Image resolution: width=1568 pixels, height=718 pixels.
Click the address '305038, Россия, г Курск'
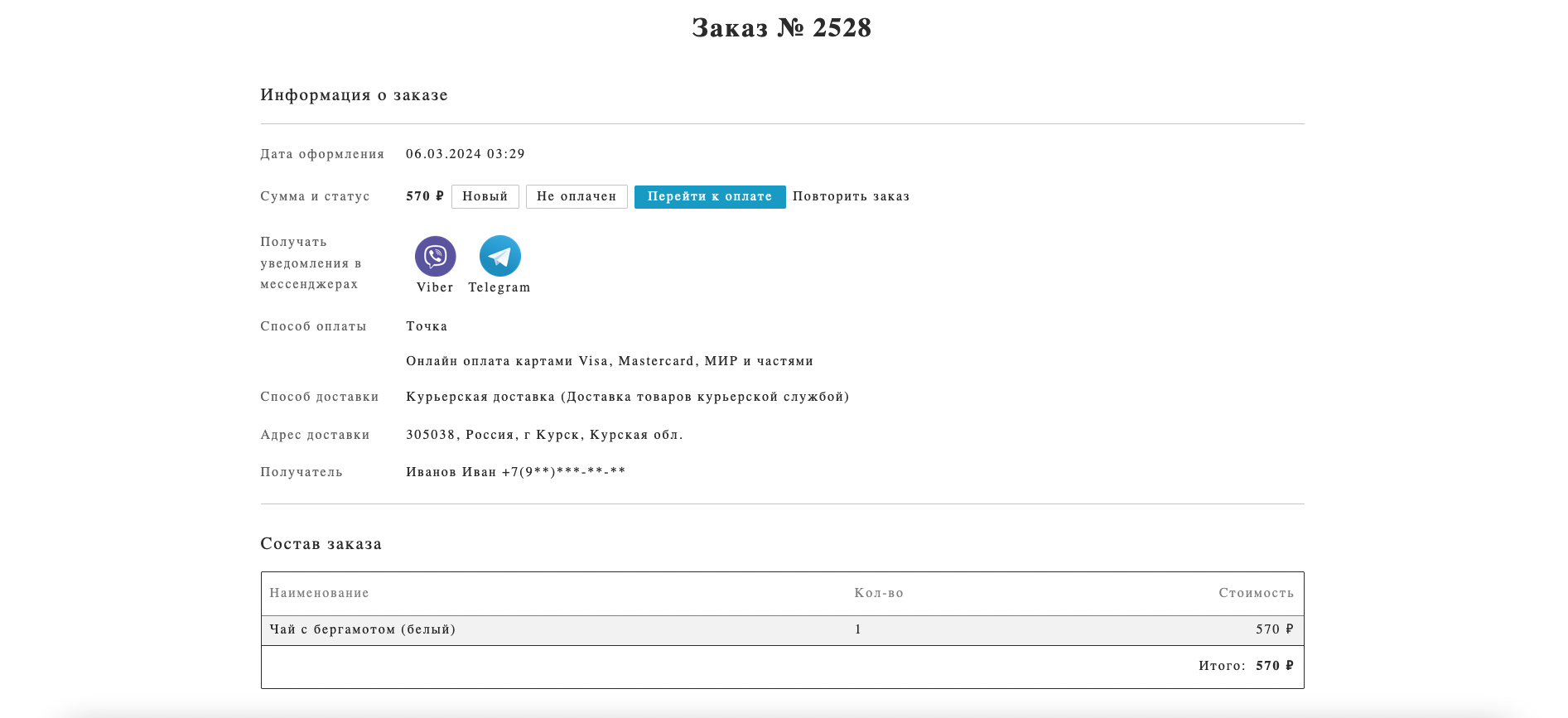pyautogui.click(x=544, y=435)
